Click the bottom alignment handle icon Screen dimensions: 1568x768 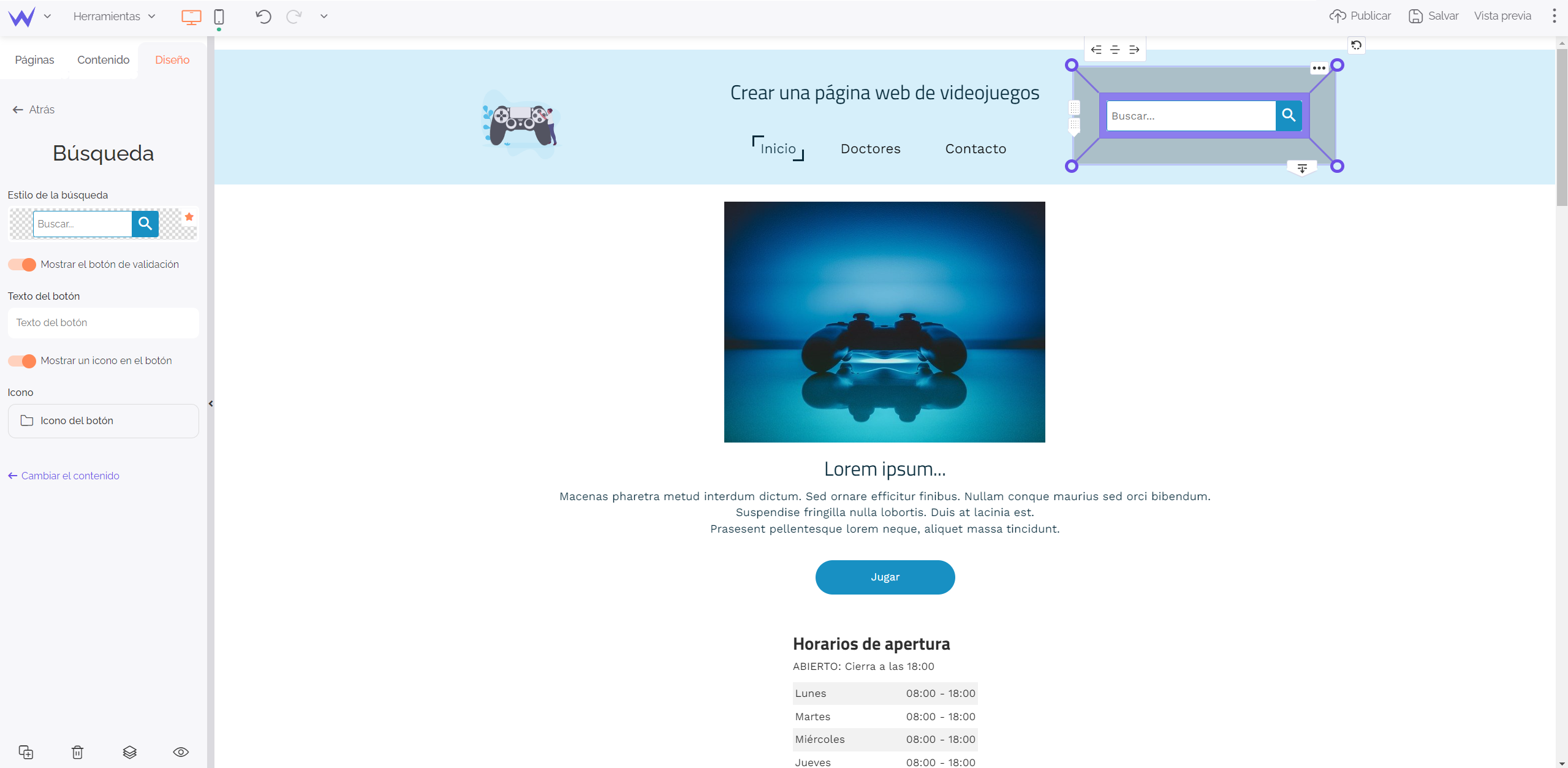1302,169
